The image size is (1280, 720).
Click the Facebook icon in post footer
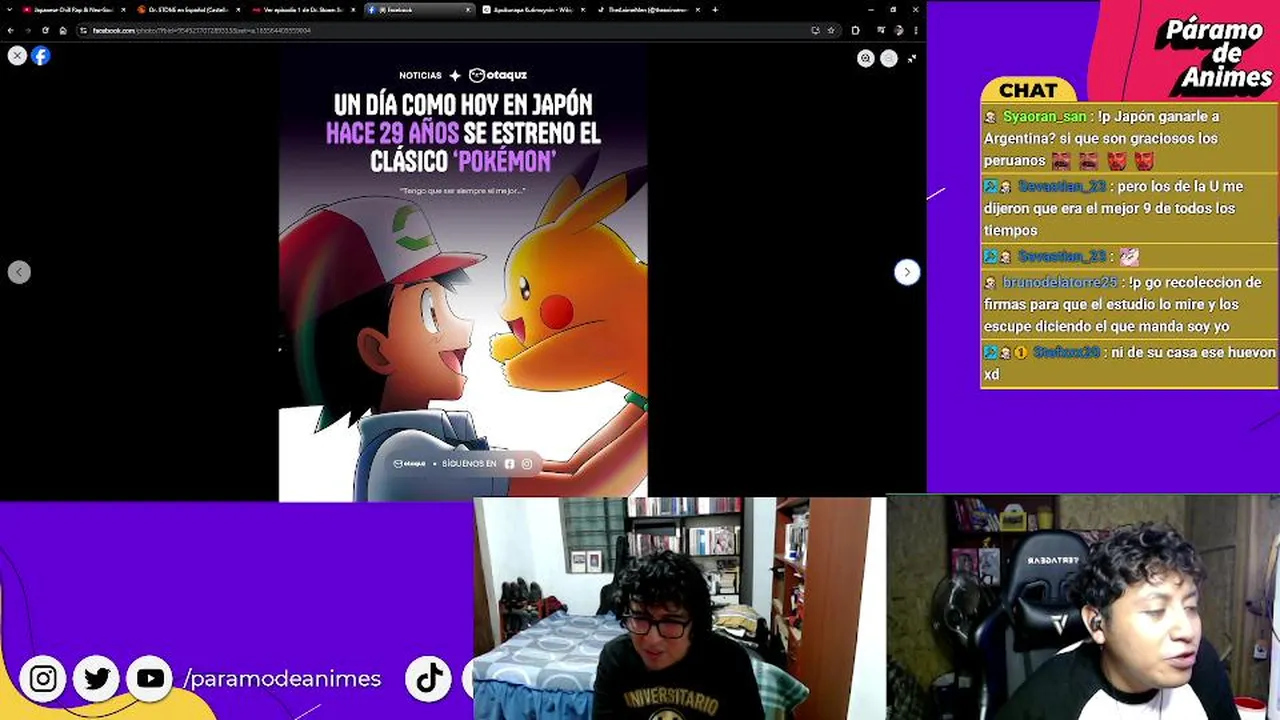tap(510, 464)
